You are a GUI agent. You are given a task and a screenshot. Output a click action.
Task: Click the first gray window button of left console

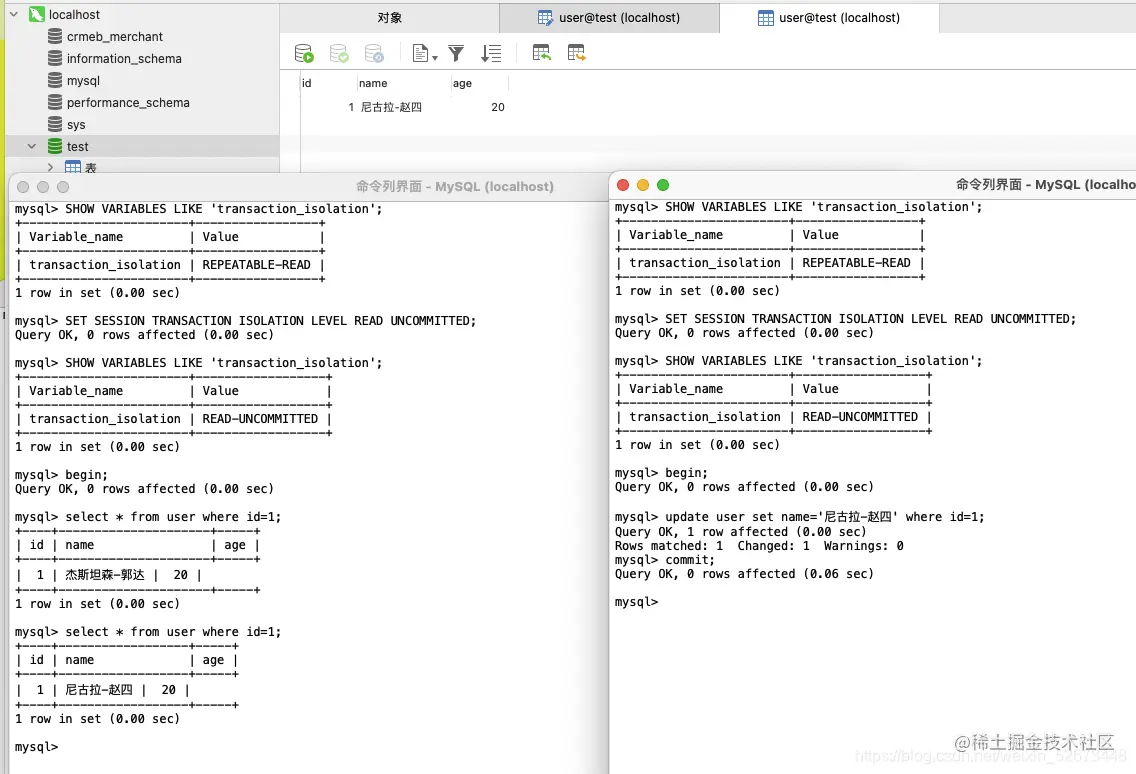[x=22, y=187]
